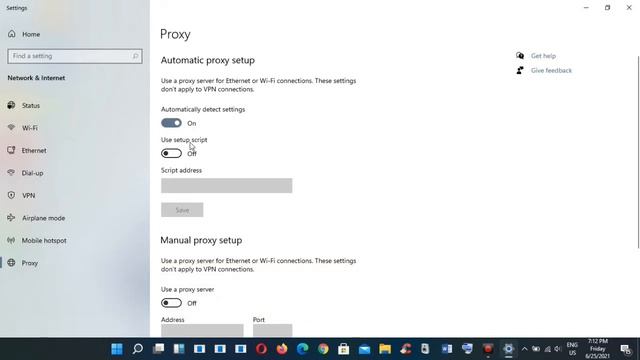The width and height of the screenshot is (640, 360).
Task: Click the Get help chat icon
Action: (520, 56)
